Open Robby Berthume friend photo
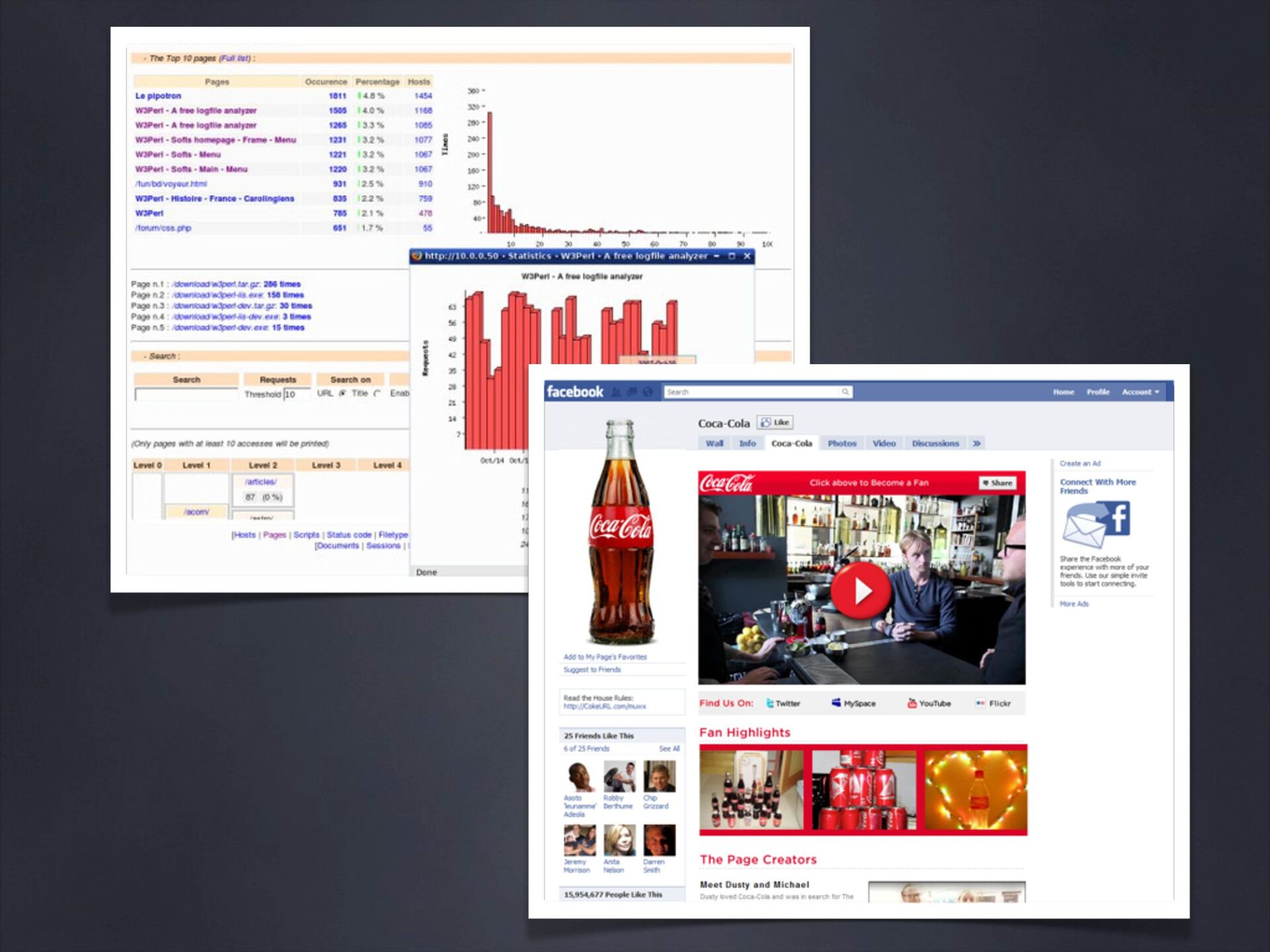The width and height of the screenshot is (1270, 952). (619, 776)
